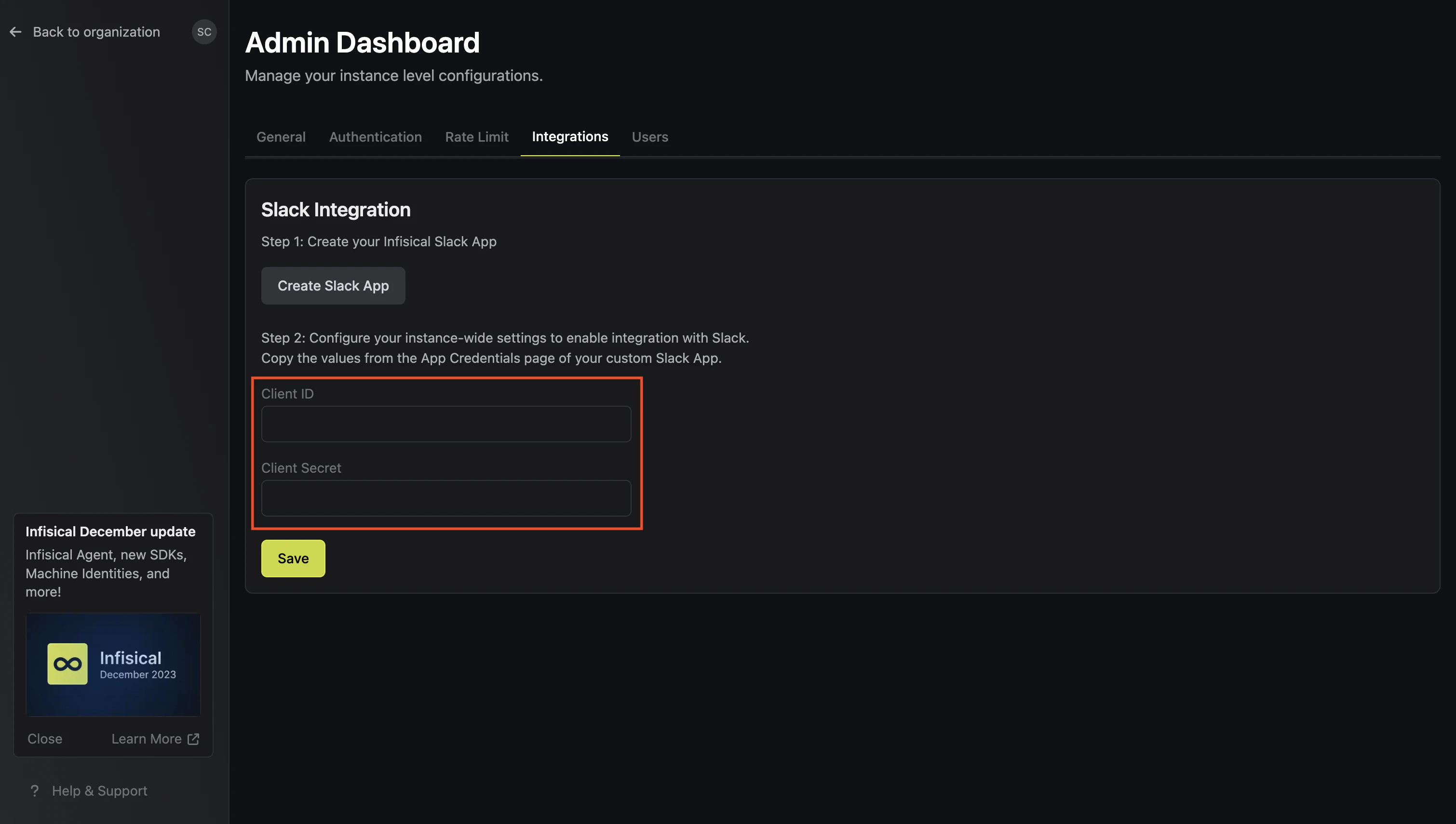Go to the Rate Limit tab
This screenshot has height=824, width=1456.
[477, 137]
